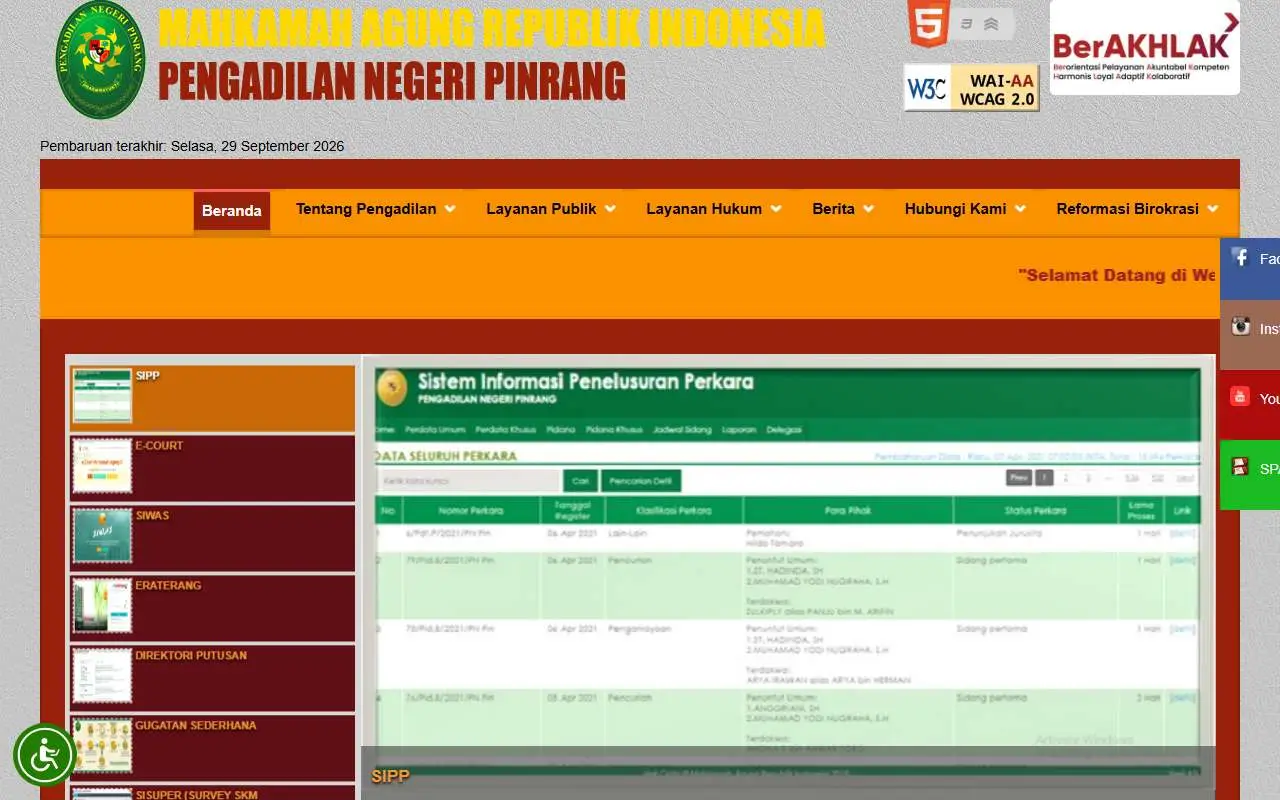Viewport: 1280px width, 800px height.
Task: Go to the Beranda menu tab
Action: coord(232,210)
